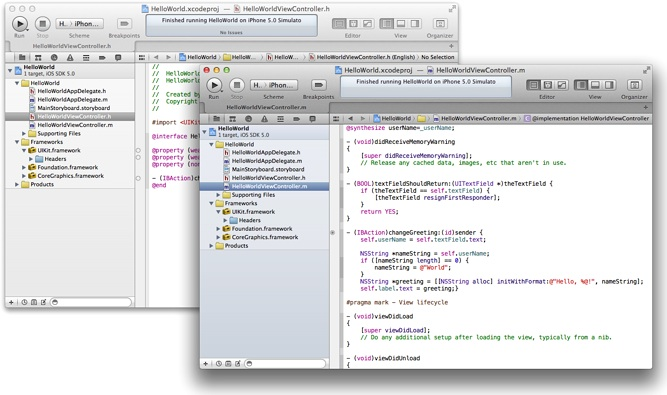Toggle Breakpoints button in back window
667x395 pixels.
pyautogui.click(x=124, y=24)
